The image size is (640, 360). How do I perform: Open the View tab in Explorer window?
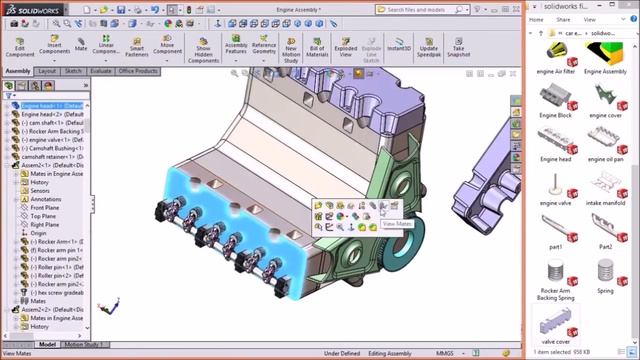coord(589,20)
